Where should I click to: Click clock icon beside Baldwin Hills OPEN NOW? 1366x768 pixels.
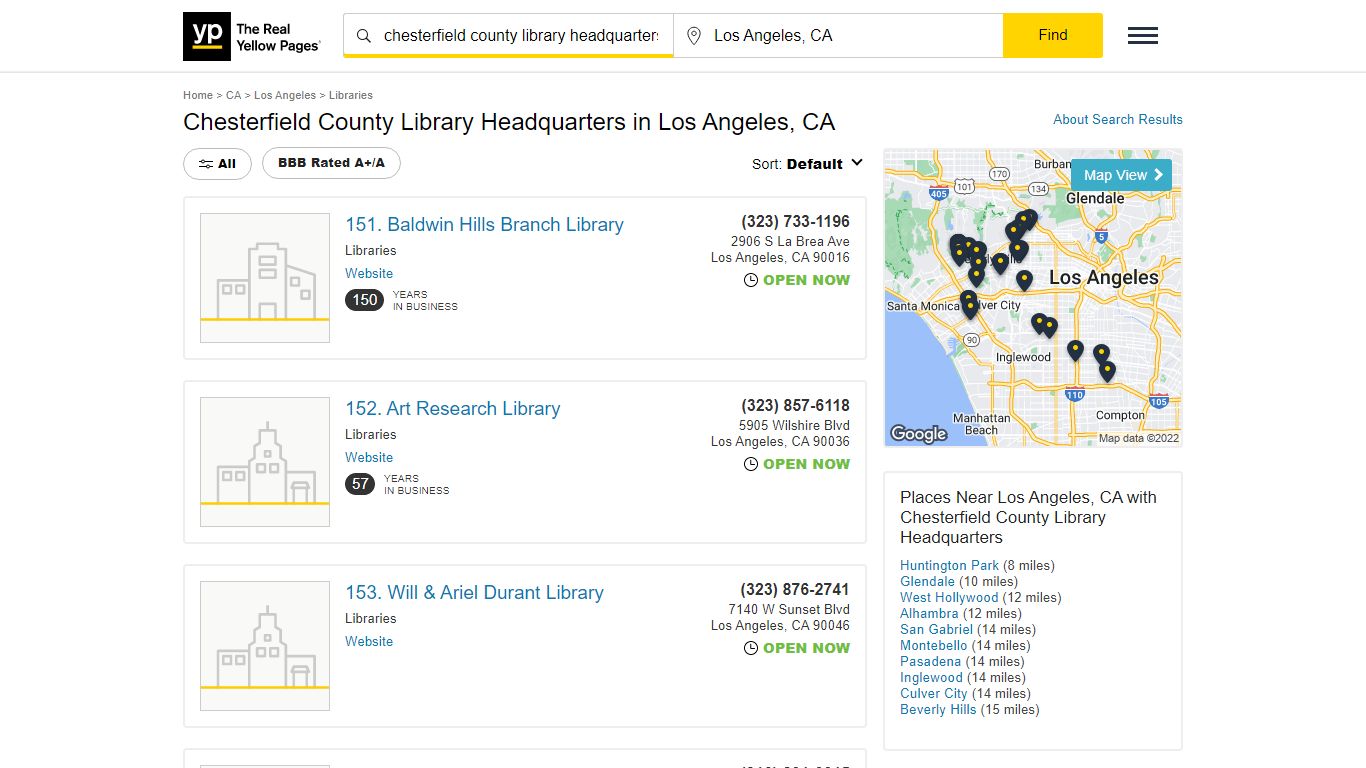[x=751, y=280]
